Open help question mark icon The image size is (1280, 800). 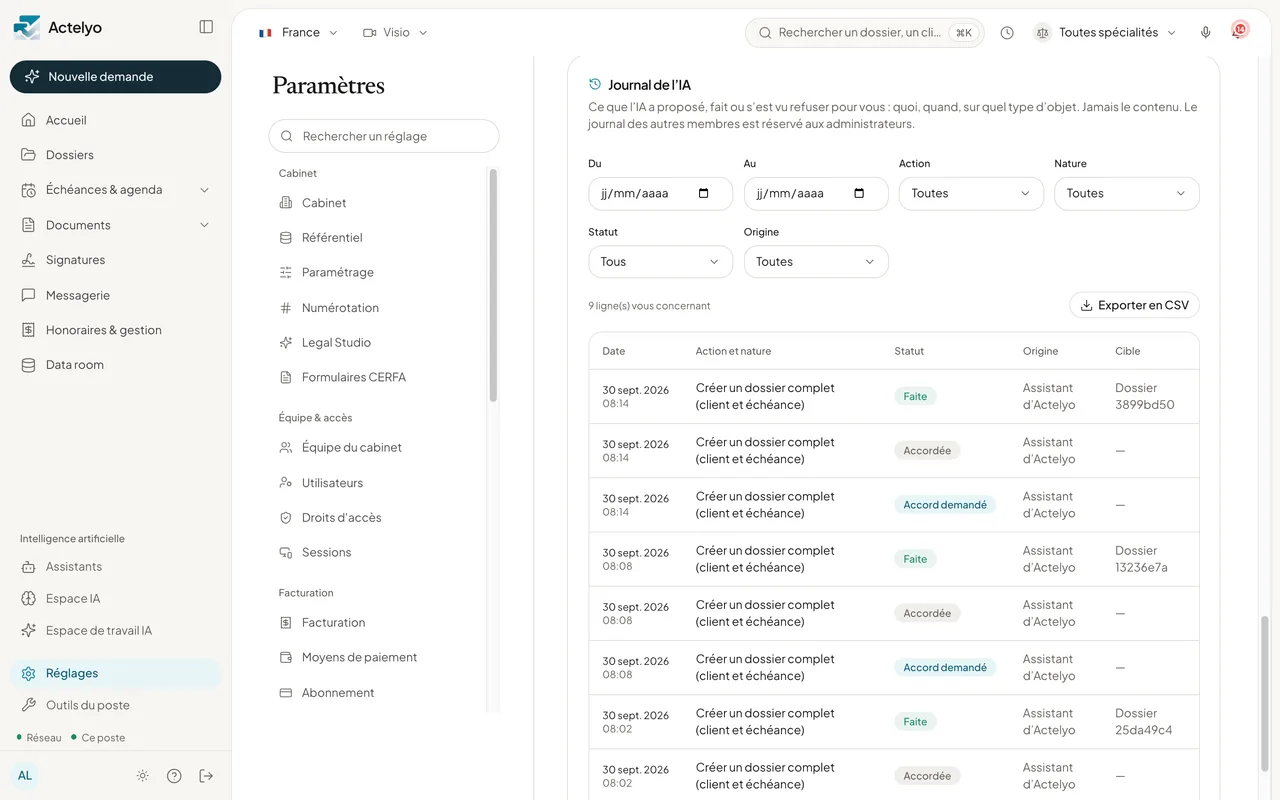pyautogui.click(x=174, y=776)
